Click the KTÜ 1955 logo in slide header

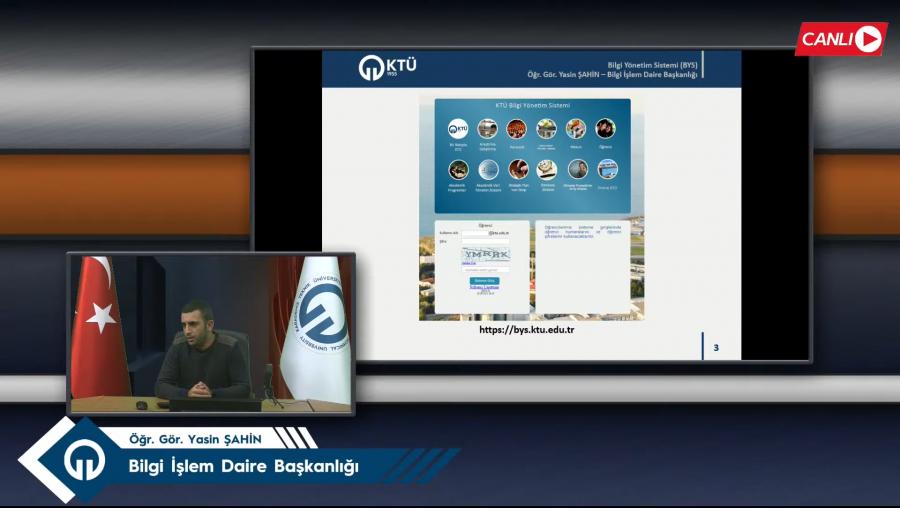[x=387, y=68]
